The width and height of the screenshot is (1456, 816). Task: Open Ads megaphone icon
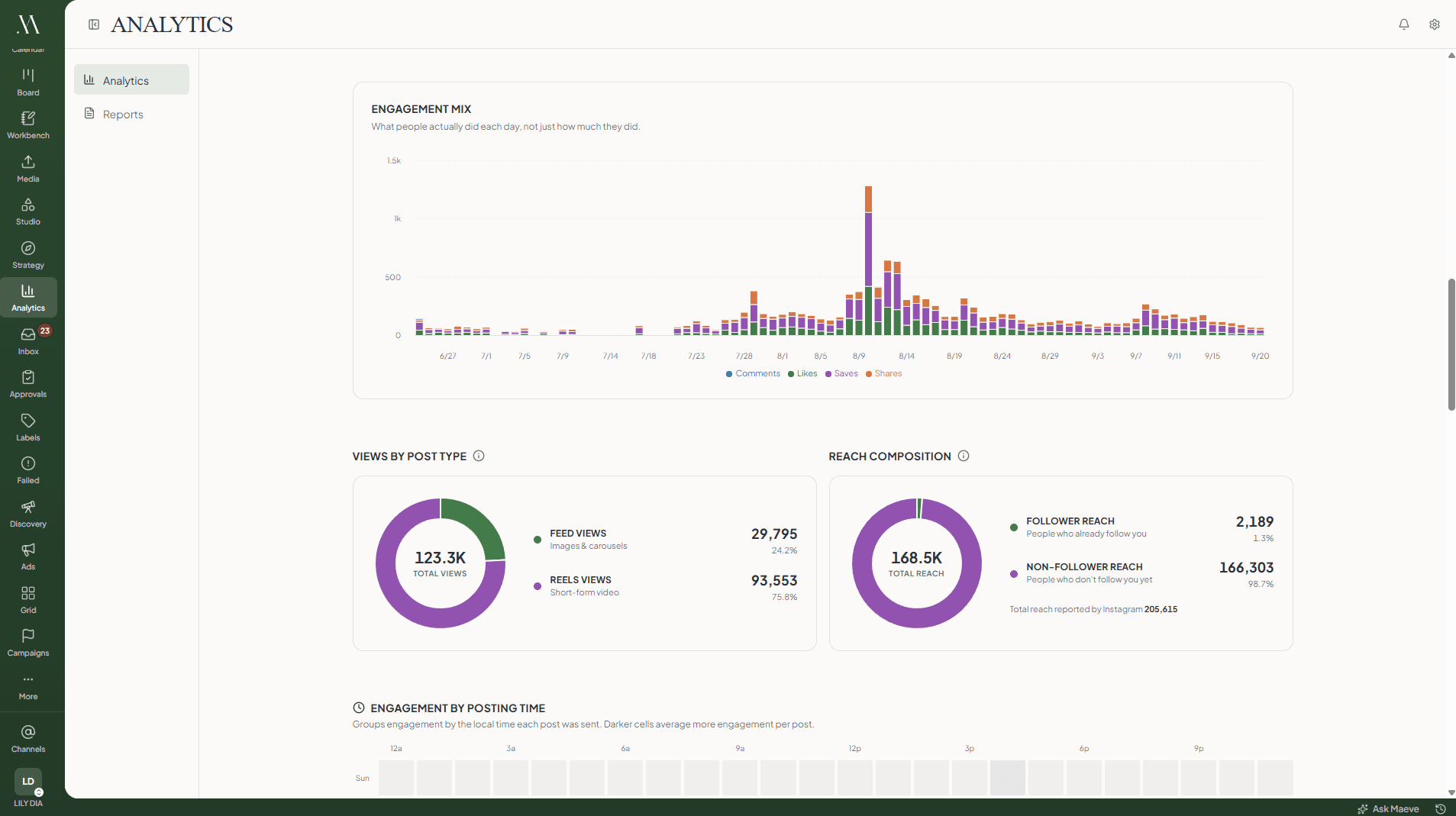(x=28, y=556)
